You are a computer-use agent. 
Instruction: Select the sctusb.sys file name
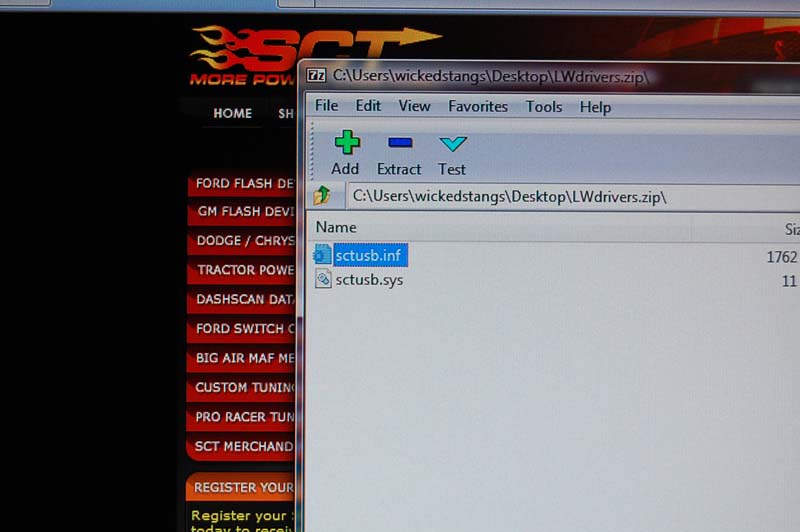(369, 280)
